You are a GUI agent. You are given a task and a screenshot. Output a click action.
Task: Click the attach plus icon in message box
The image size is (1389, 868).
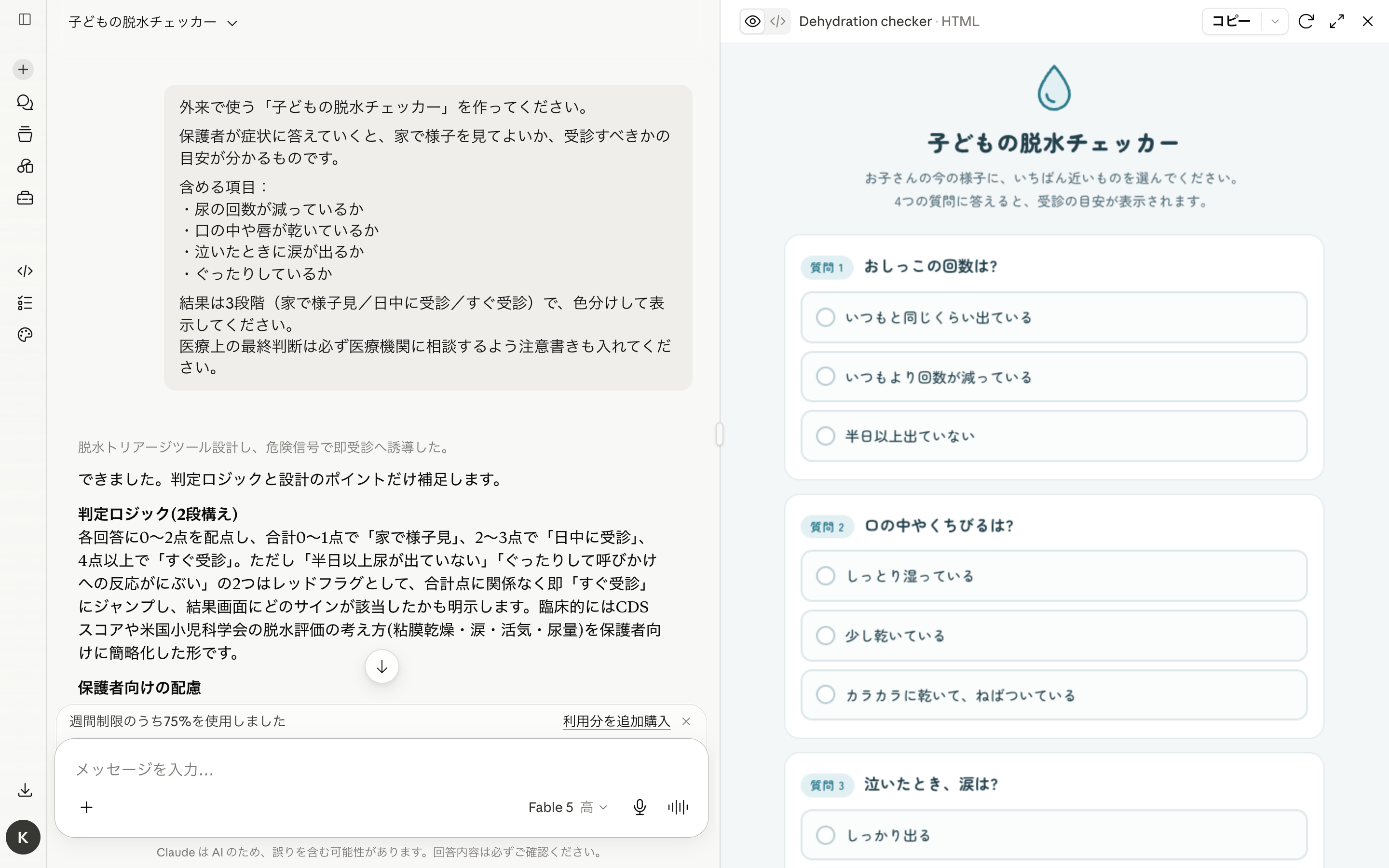[87, 807]
